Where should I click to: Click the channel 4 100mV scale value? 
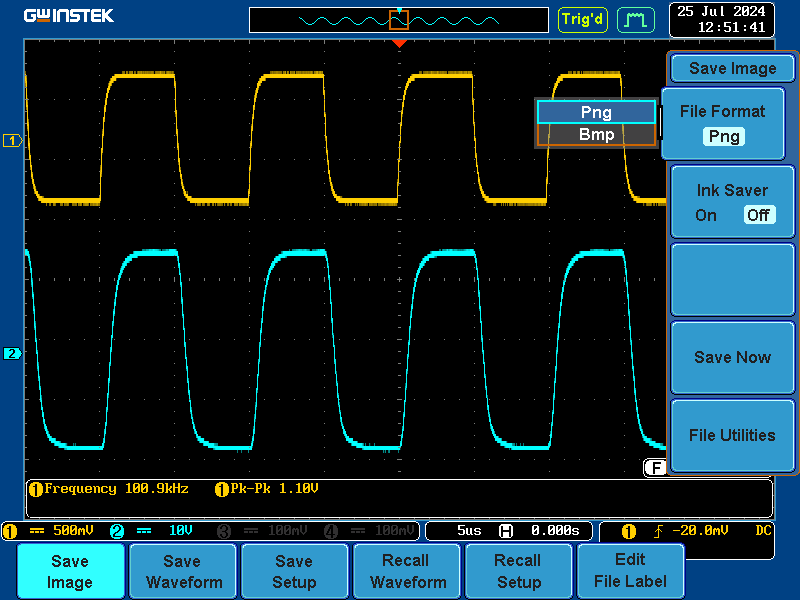coord(394,531)
